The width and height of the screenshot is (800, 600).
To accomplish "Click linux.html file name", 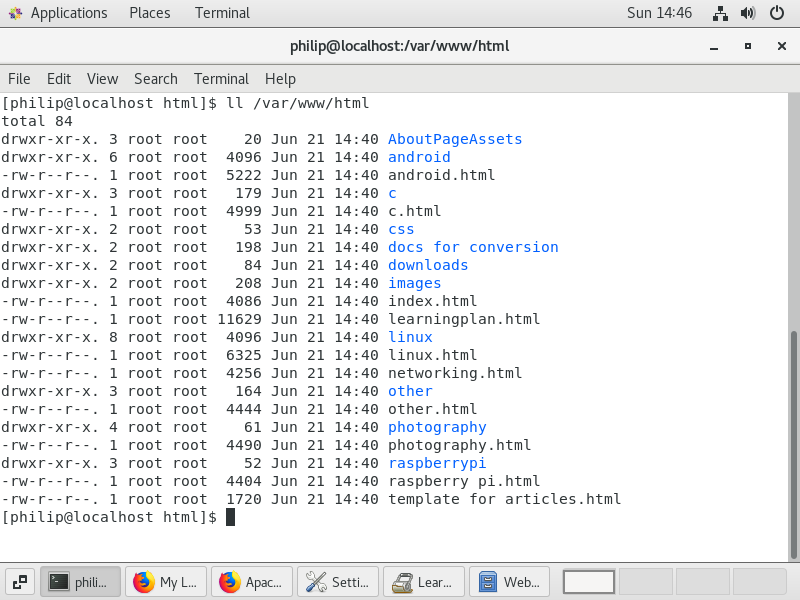I will point(432,355).
